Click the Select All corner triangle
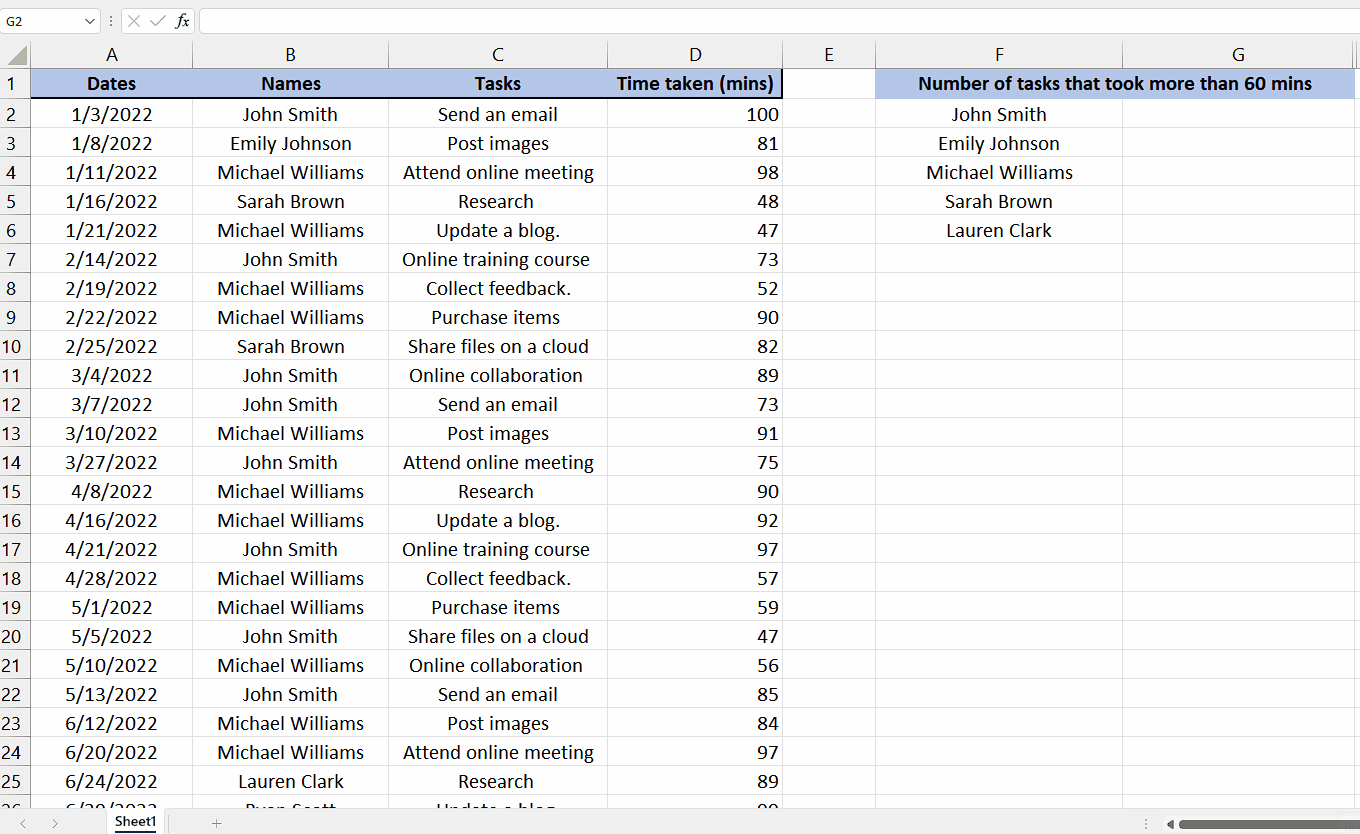Viewport: 1360px width, 834px height. pos(16,55)
